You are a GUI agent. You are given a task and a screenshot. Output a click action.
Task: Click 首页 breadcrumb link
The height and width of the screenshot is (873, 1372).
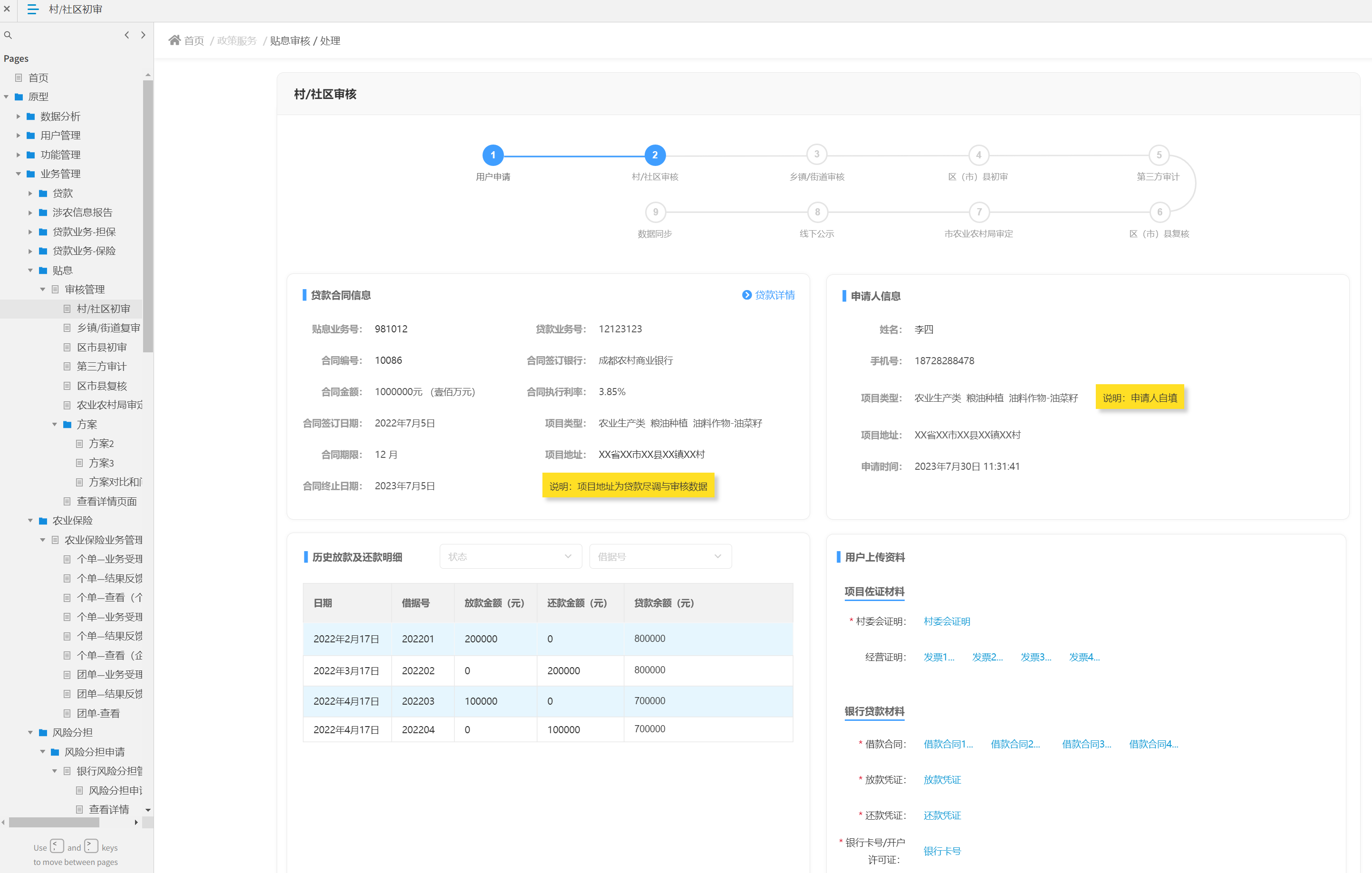coord(193,41)
